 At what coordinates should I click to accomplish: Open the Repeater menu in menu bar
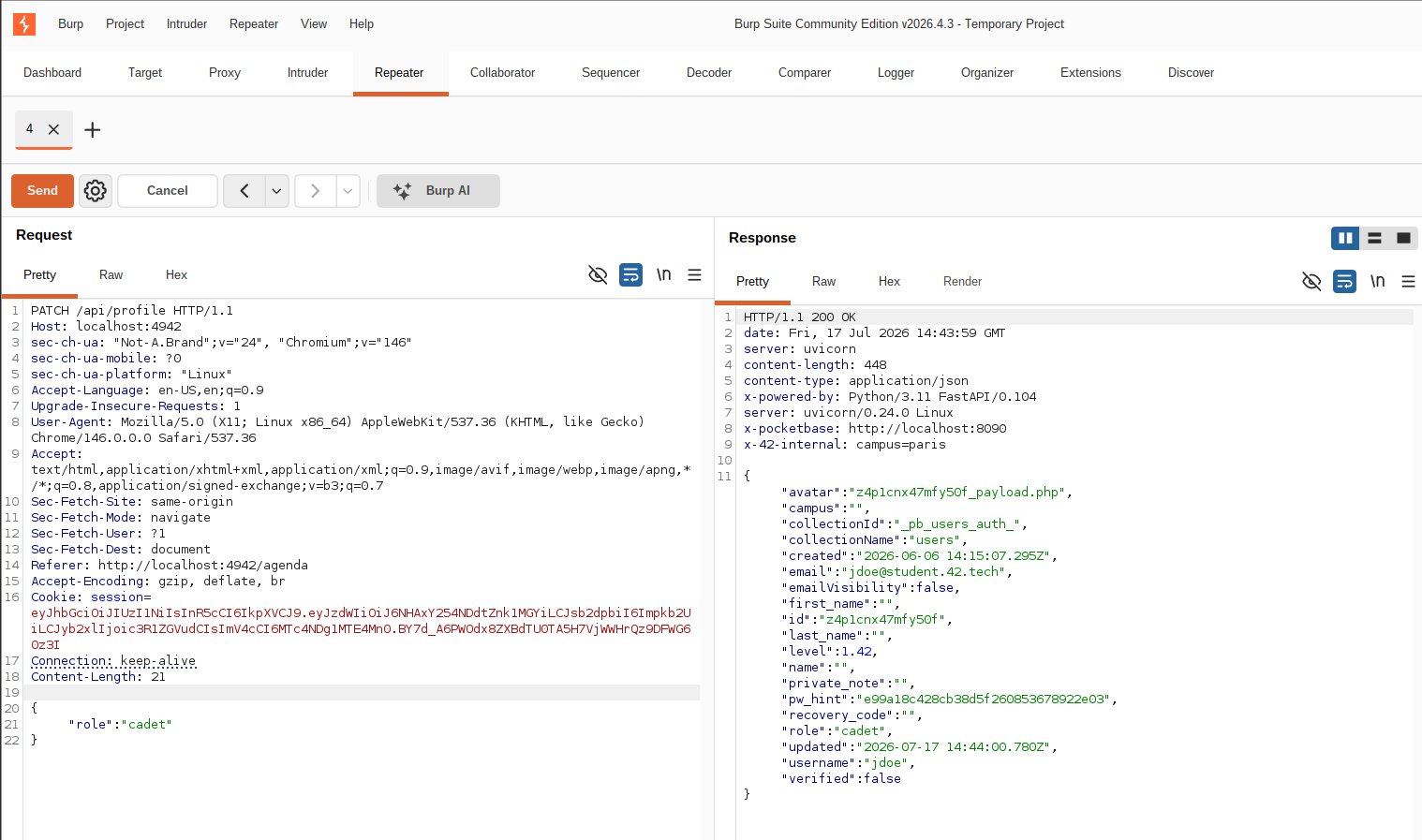pos(254,24)
